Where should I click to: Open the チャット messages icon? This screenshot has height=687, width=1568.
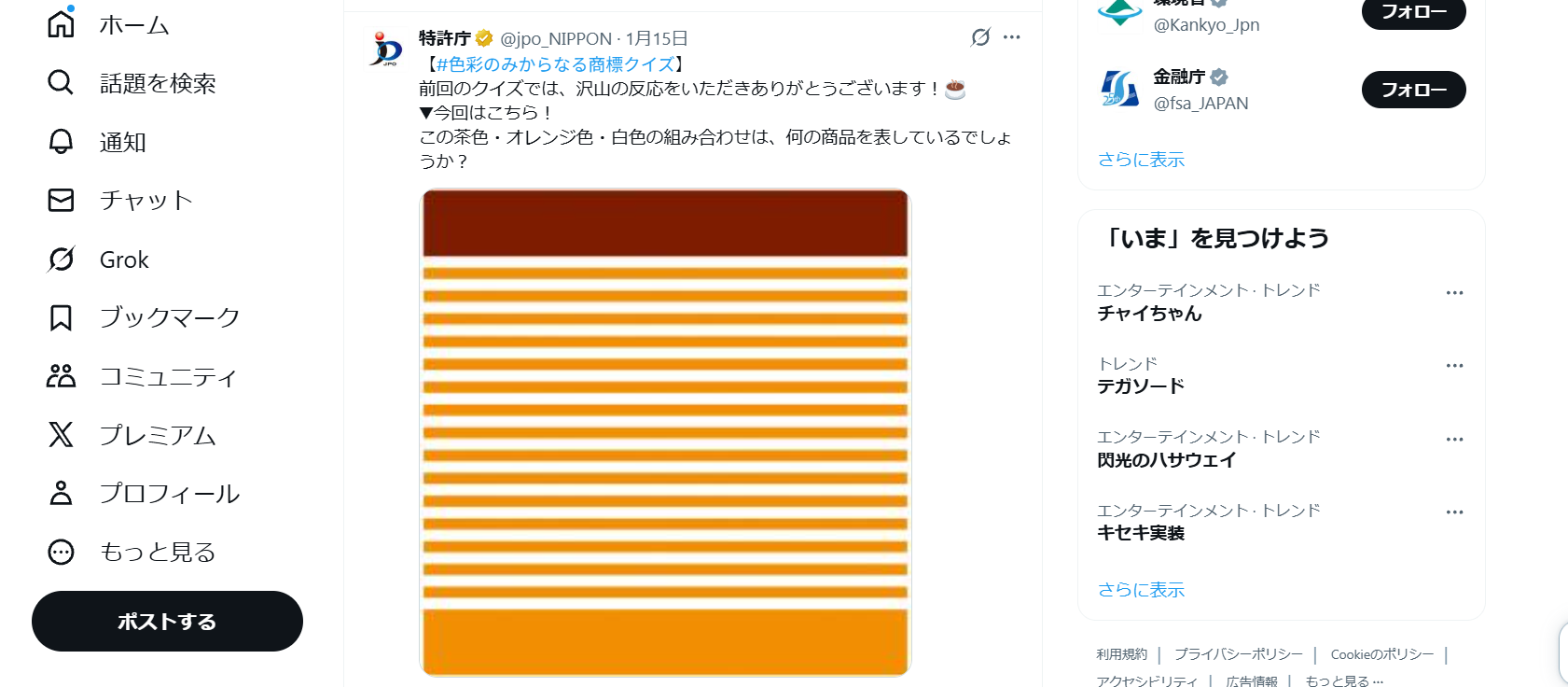(60, 200)
